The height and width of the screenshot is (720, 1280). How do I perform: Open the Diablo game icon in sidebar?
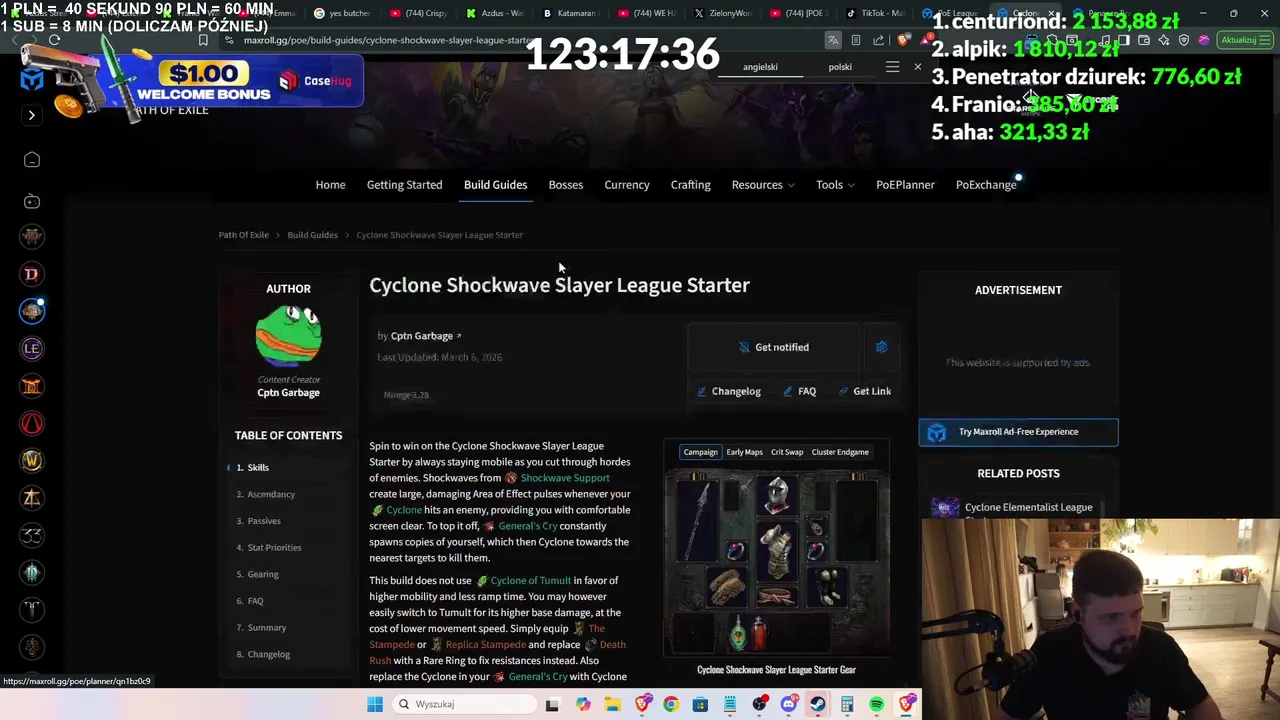[x=31, y=274]
